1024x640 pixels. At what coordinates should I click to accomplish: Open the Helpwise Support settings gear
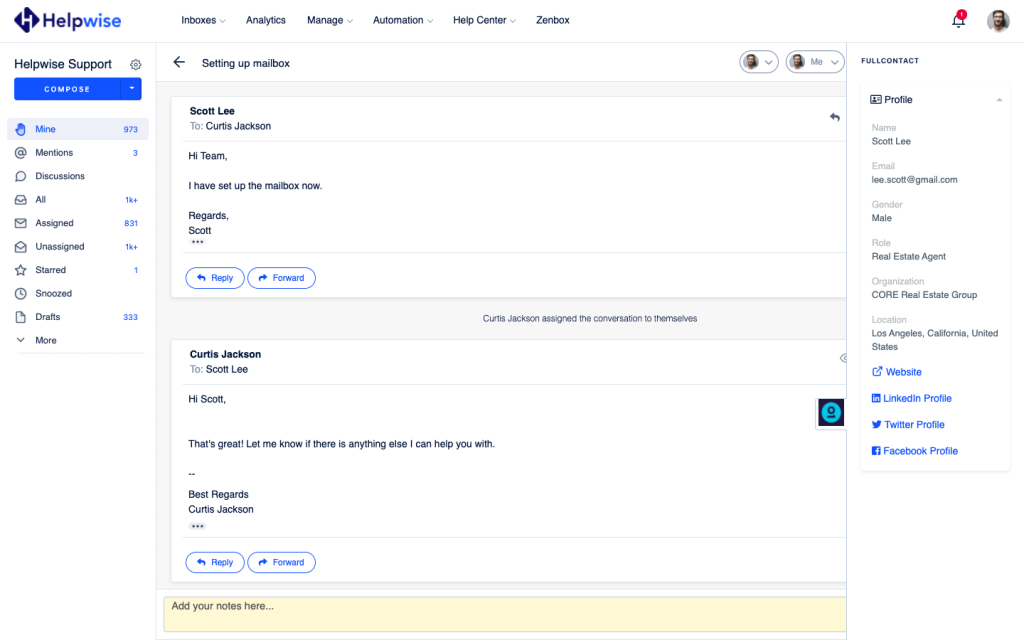pos(136,65)
